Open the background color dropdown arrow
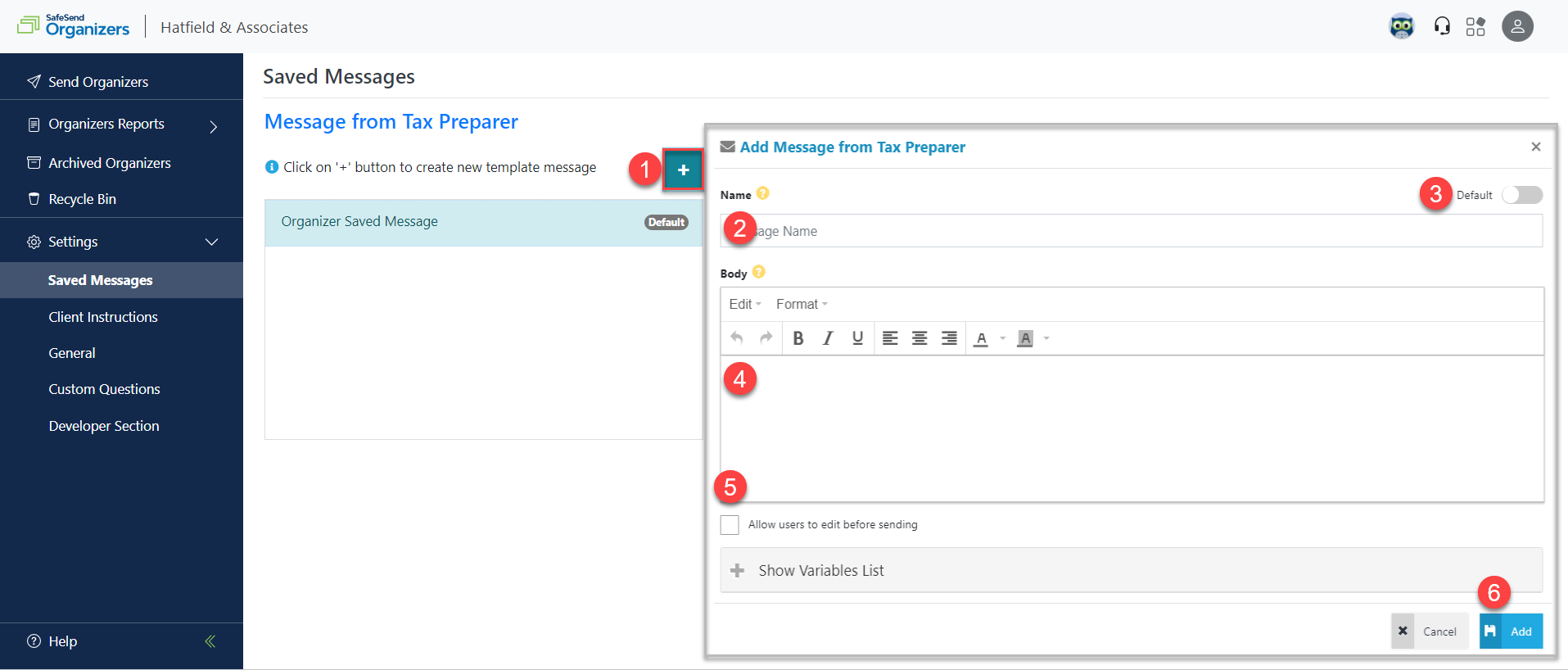The image size is (1568, 670). click(1046, 338)
